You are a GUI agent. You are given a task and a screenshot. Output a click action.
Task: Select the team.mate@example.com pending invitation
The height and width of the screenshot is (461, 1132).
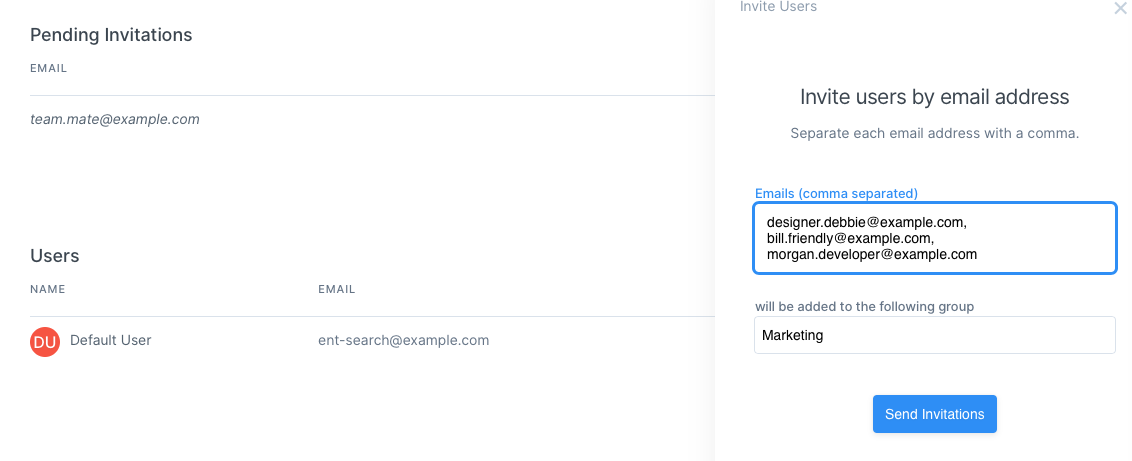pyautogui.click(x=115, y=119)
